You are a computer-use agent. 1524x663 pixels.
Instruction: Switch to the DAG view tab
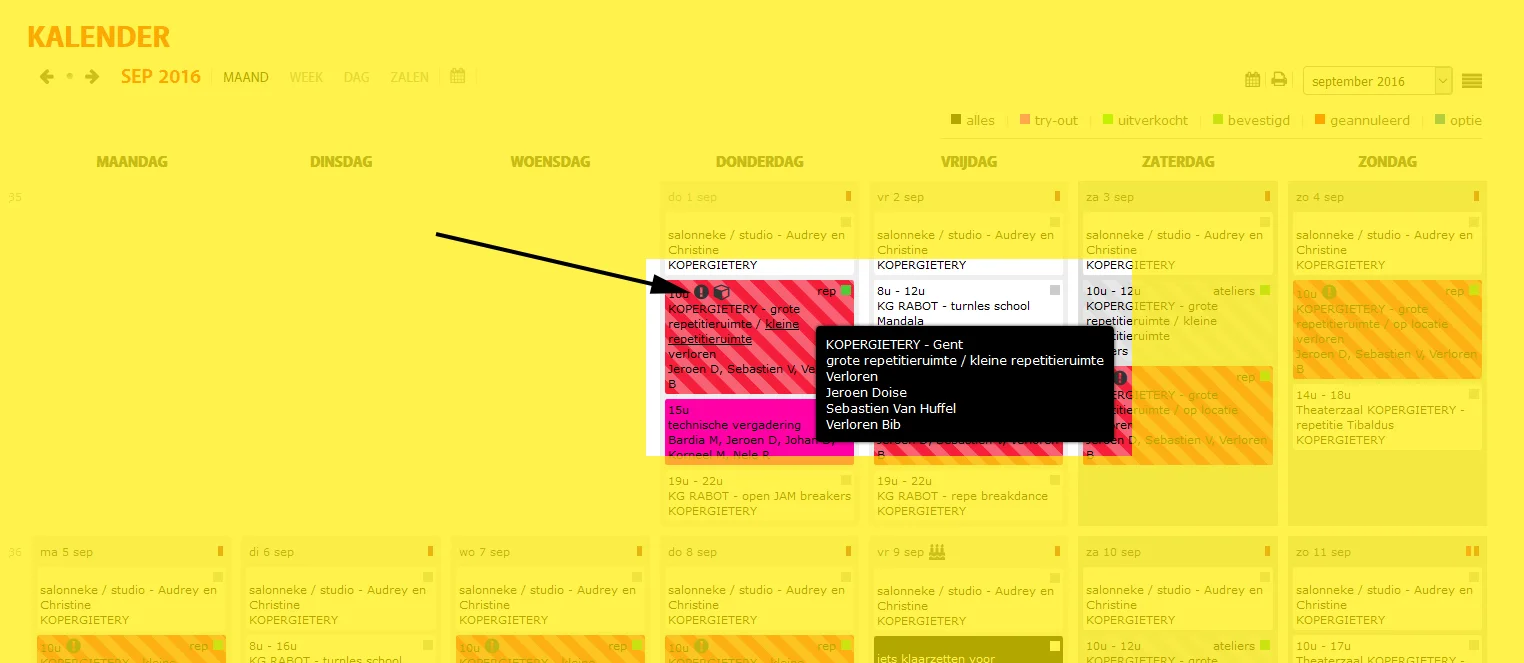click(x=356, y=77)
